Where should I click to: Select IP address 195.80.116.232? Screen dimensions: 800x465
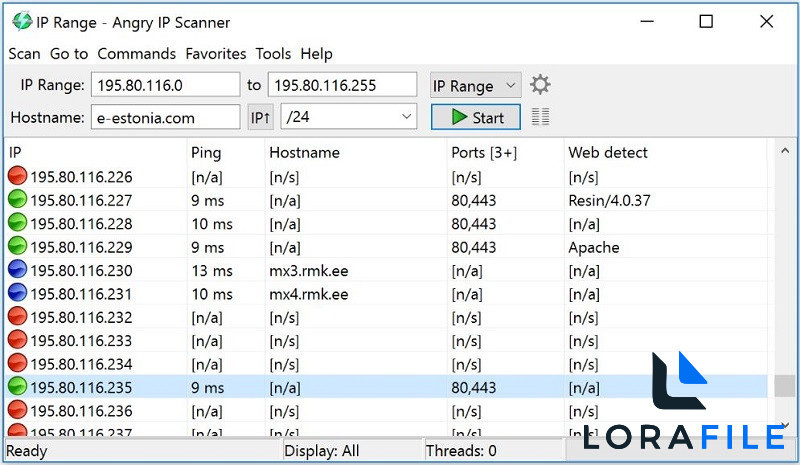point(81,317)
